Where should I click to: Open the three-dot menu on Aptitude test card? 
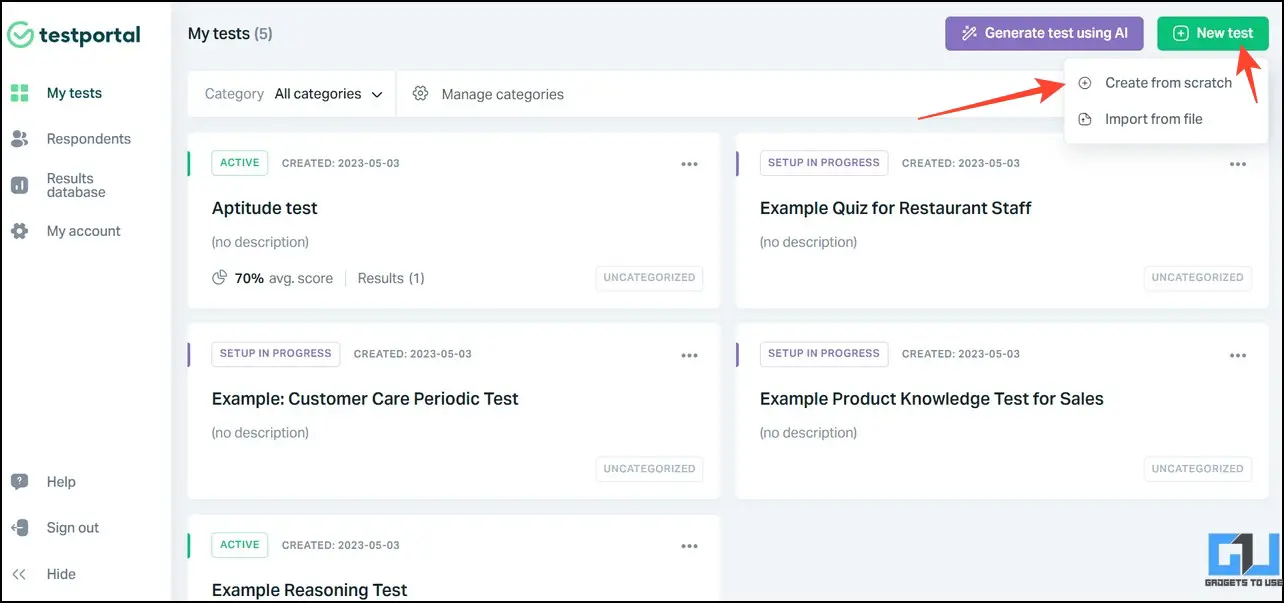[x=689, y=164]
